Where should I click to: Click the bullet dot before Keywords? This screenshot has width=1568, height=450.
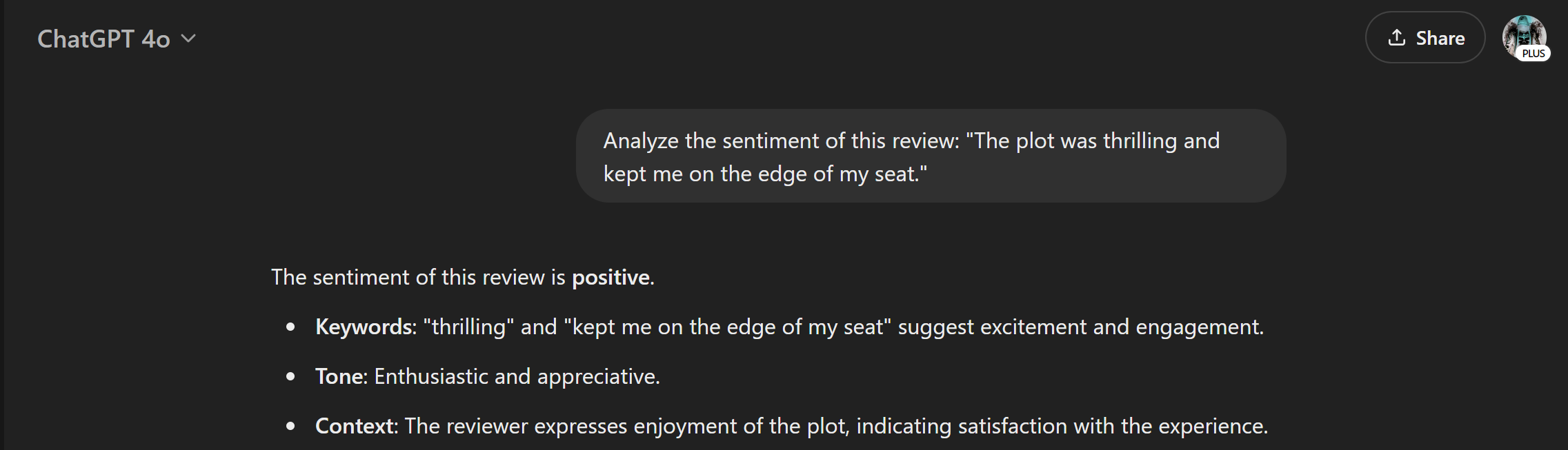[x=290, y=327]
